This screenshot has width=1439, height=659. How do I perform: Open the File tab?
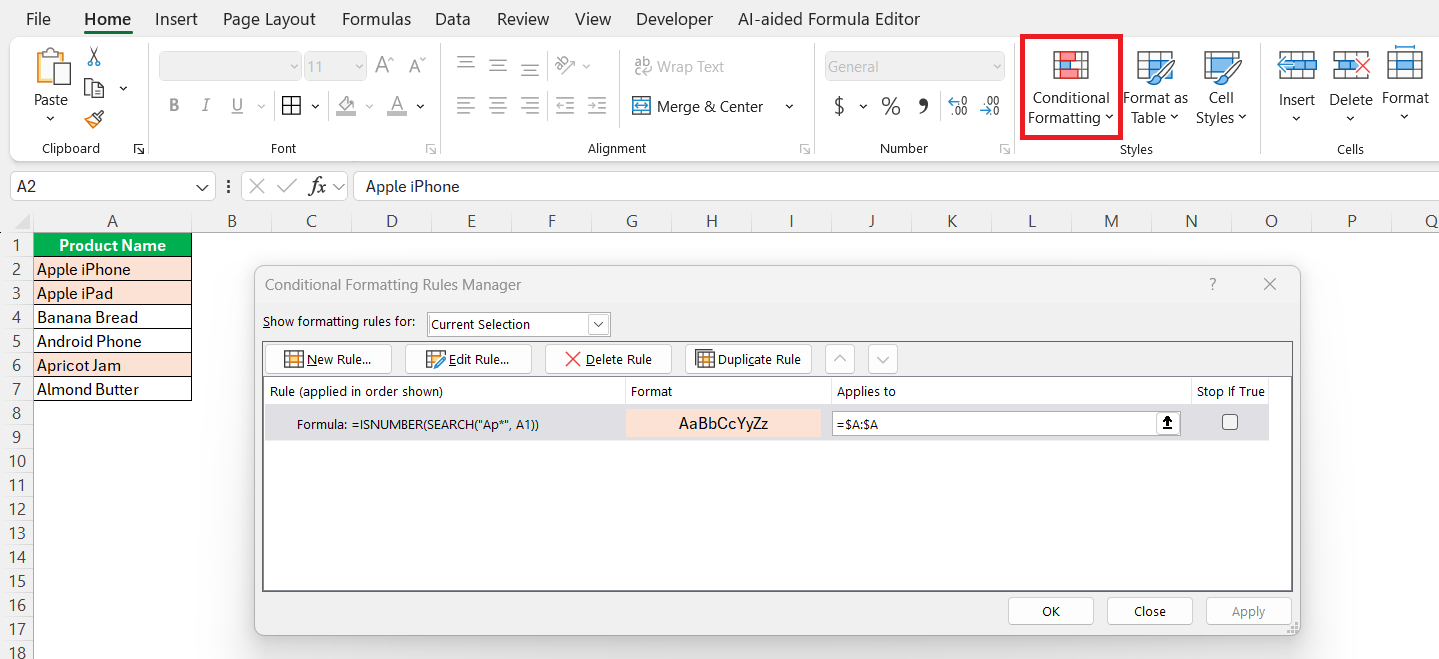pos(38,19)
